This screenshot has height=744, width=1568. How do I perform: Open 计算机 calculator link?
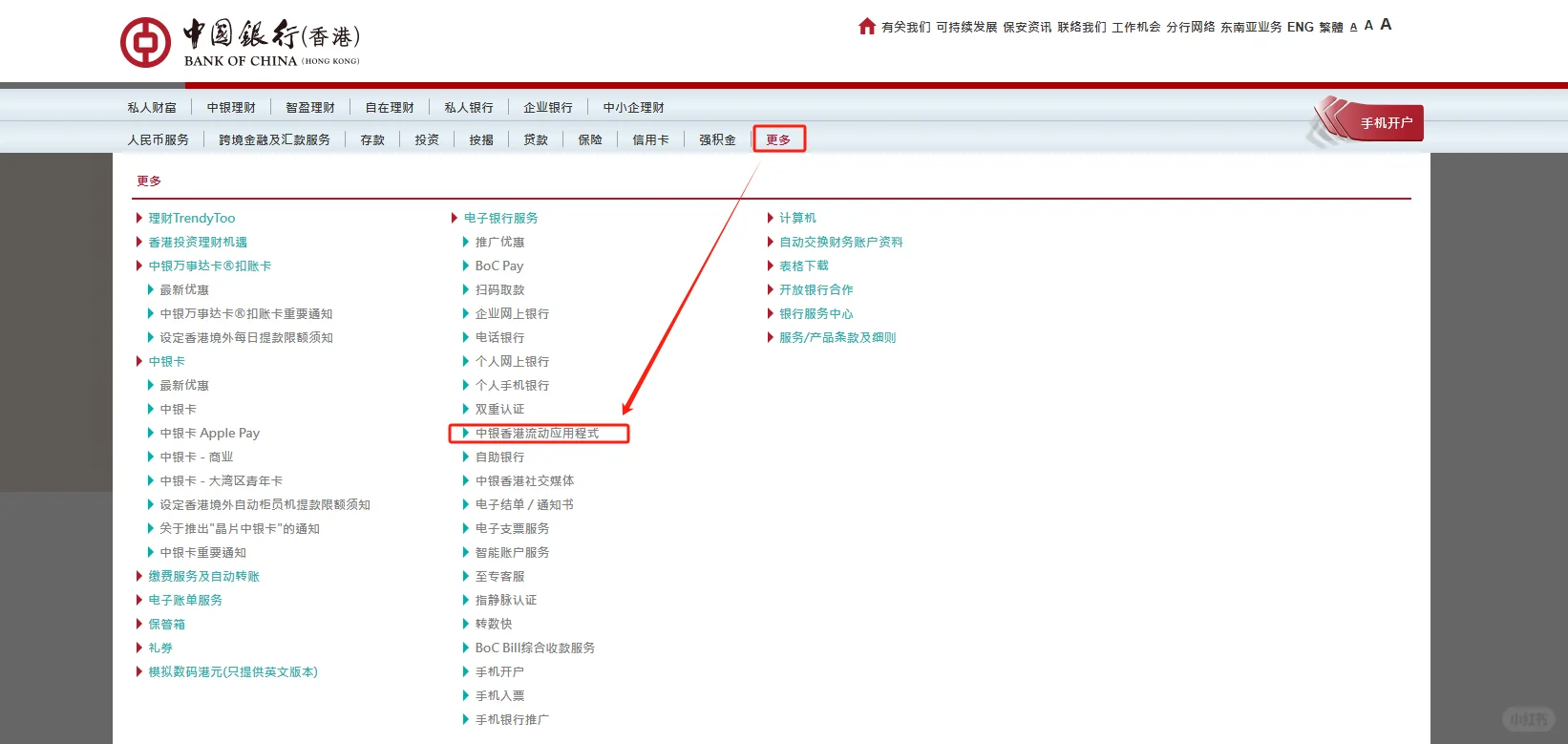(797, 219)
